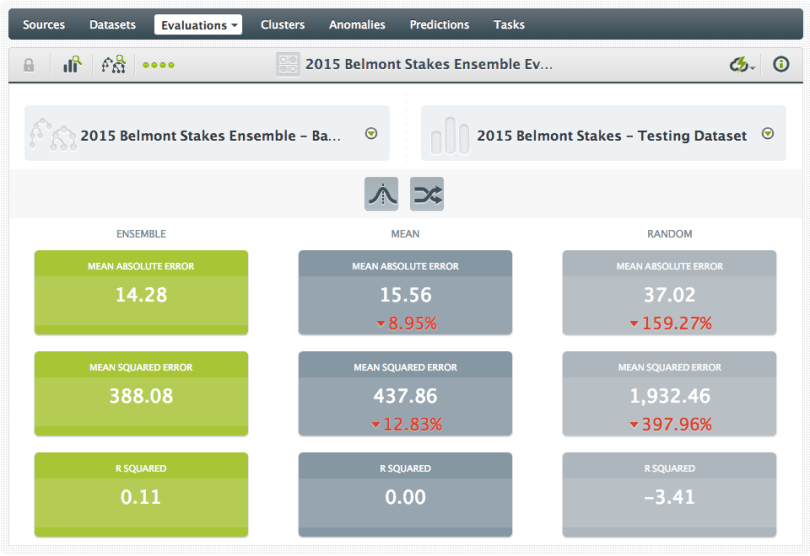Click the 8.95% difference indicator
Viewport: 810px width, 556px height.
pyautogui.click(x=407, y=323)
